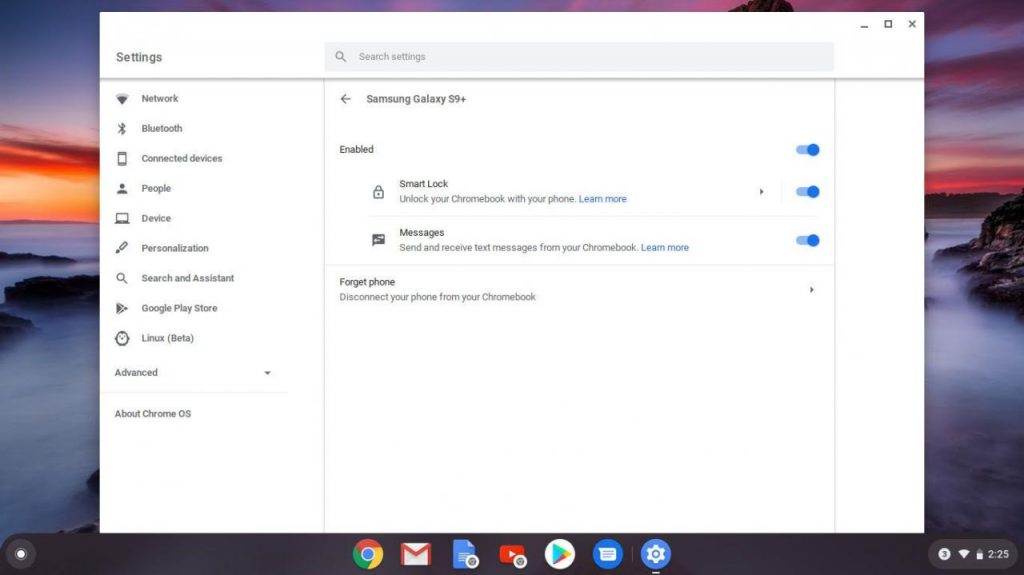Maximize the Settings window
This screenshot has height=575, width=1024.
click(888, 24)
